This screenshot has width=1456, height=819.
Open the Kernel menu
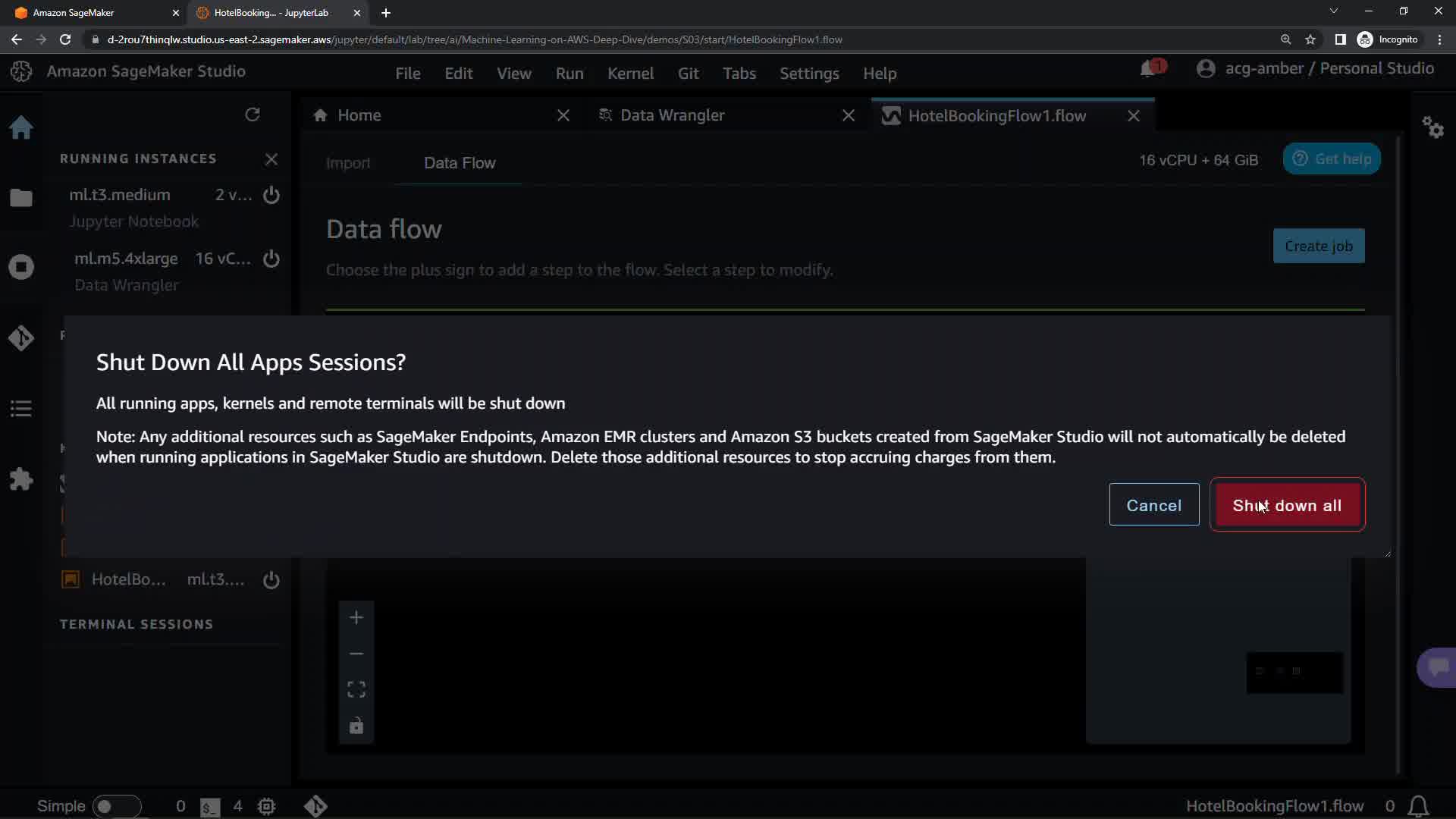pos(629,74)
